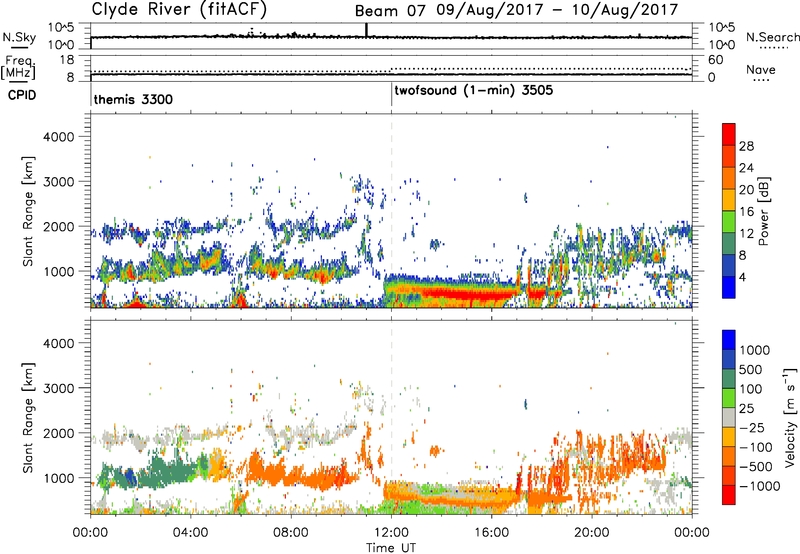Image resolution: width=800 pixels, height=554 pixels.
Task: Click the date range '09/Aug/2017 - 10/Aug/2017'
Action: click(x=557, y=10)
